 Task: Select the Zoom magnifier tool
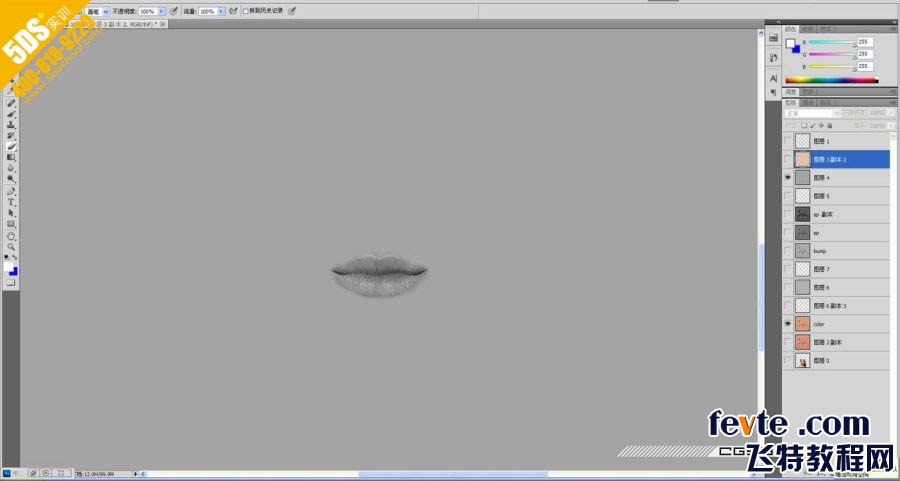point(11,246)
